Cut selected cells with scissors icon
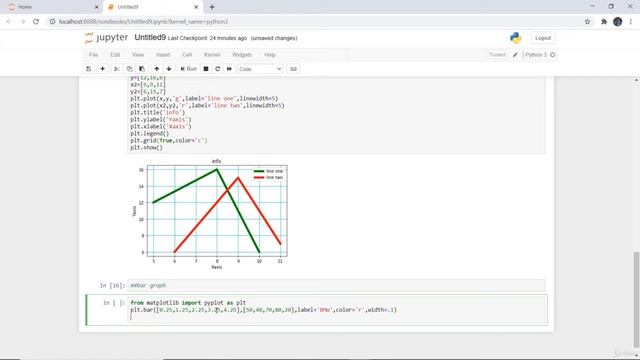 pos(117,69)
